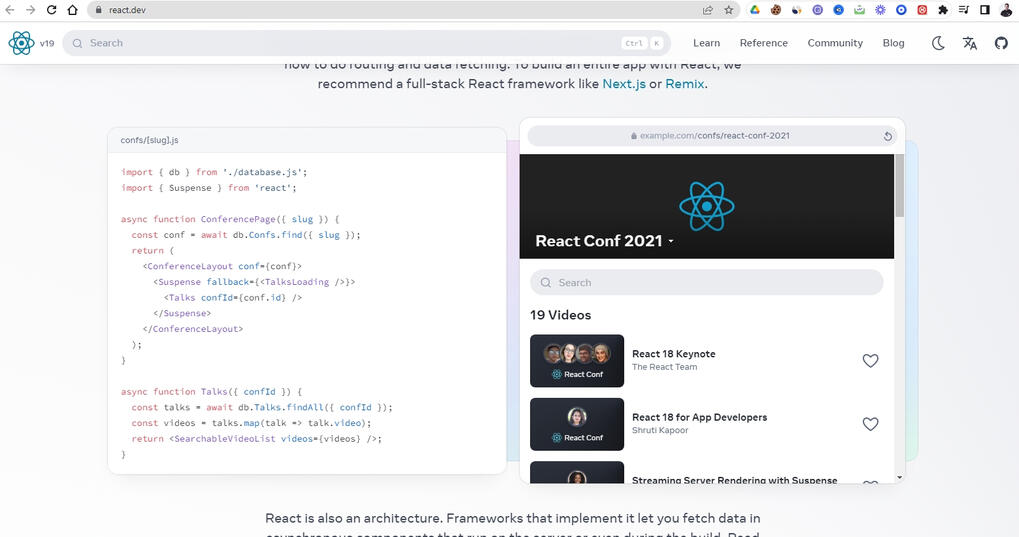The image size is (1019, 537).
Task: Click the React logo in the conference banner
Action: coord(706,206)
